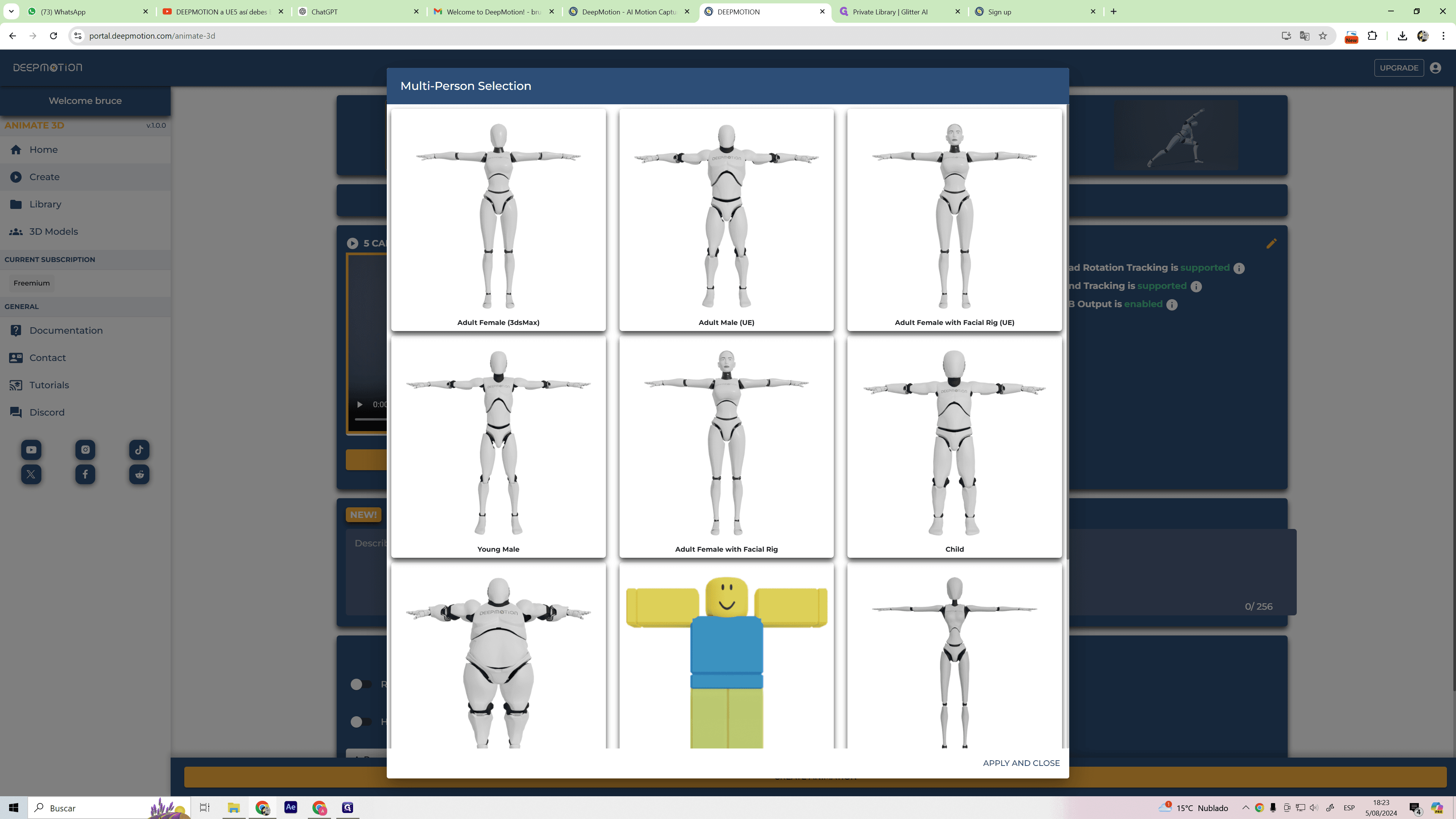Viewport: 1456px width, 819px height.
Task: Click the DeepMotion logo
Action: pos(47,68)
